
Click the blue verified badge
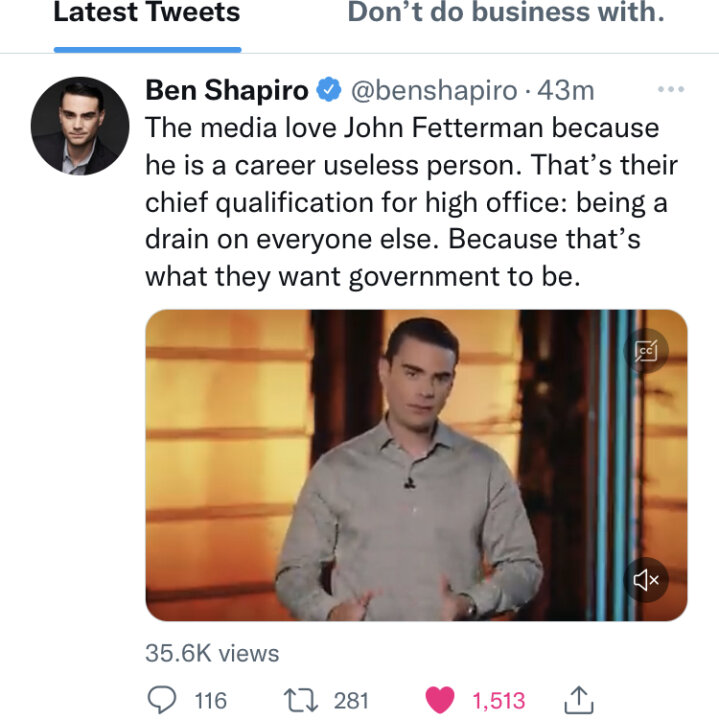pyautogui.click(x=329, y=90)
